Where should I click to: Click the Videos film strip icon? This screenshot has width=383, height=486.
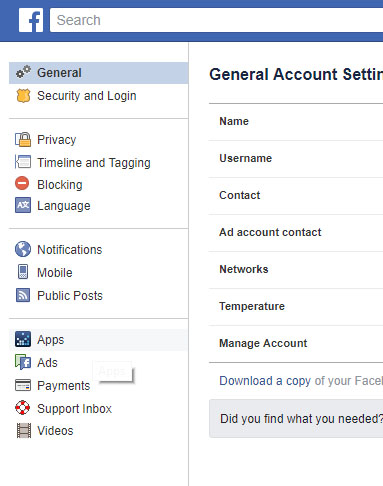(x=24, y=430)
